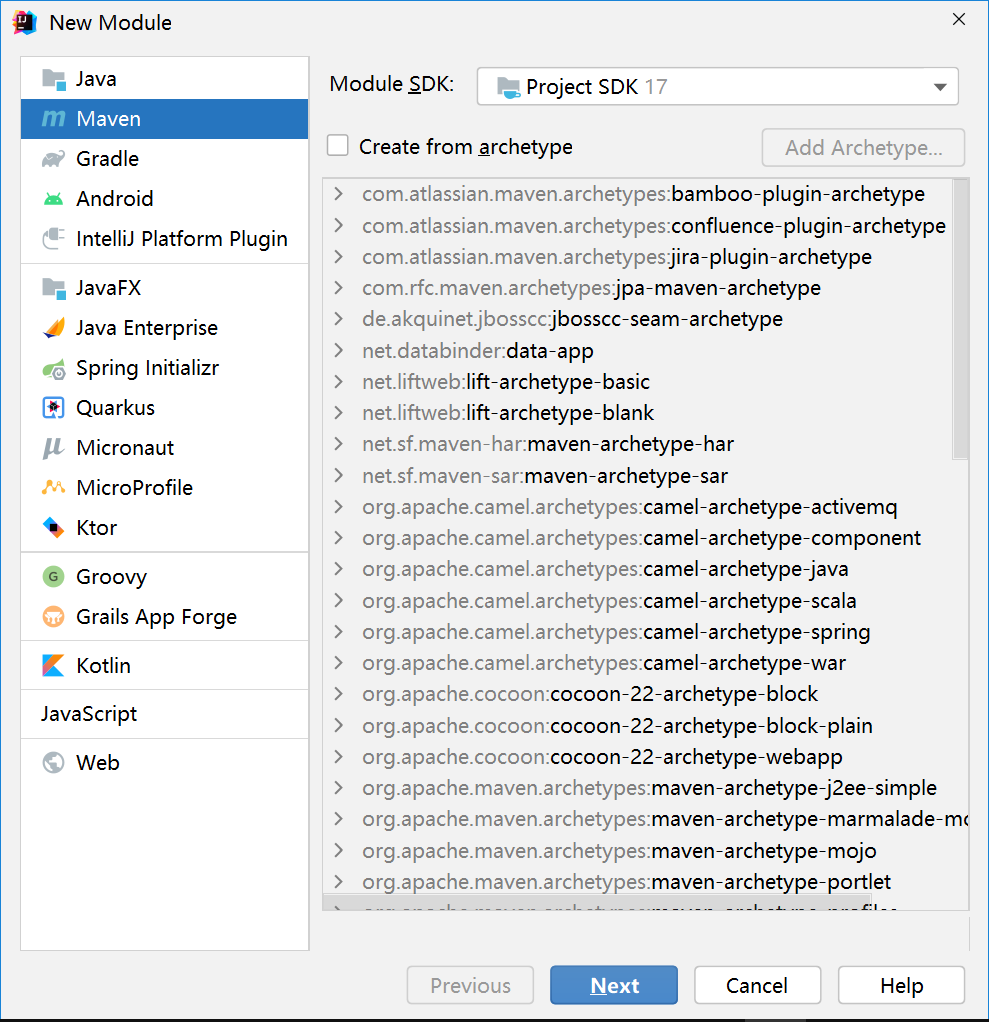Image resolution: width=989 pixels, height=1022 pixels.
Task: Select camel-archetype-war row
Action: click(638, 663)
